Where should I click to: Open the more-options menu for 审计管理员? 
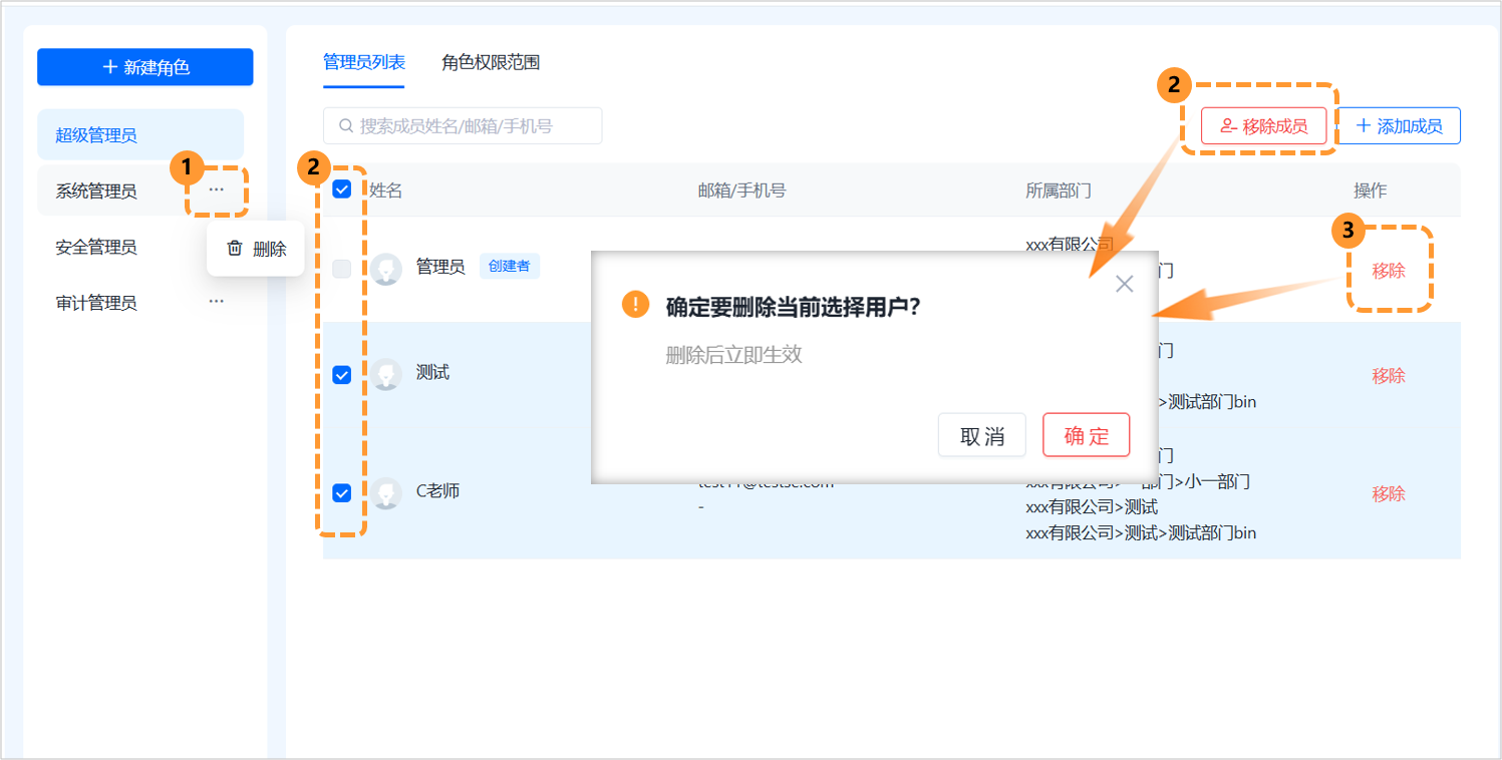click(216, 301)
